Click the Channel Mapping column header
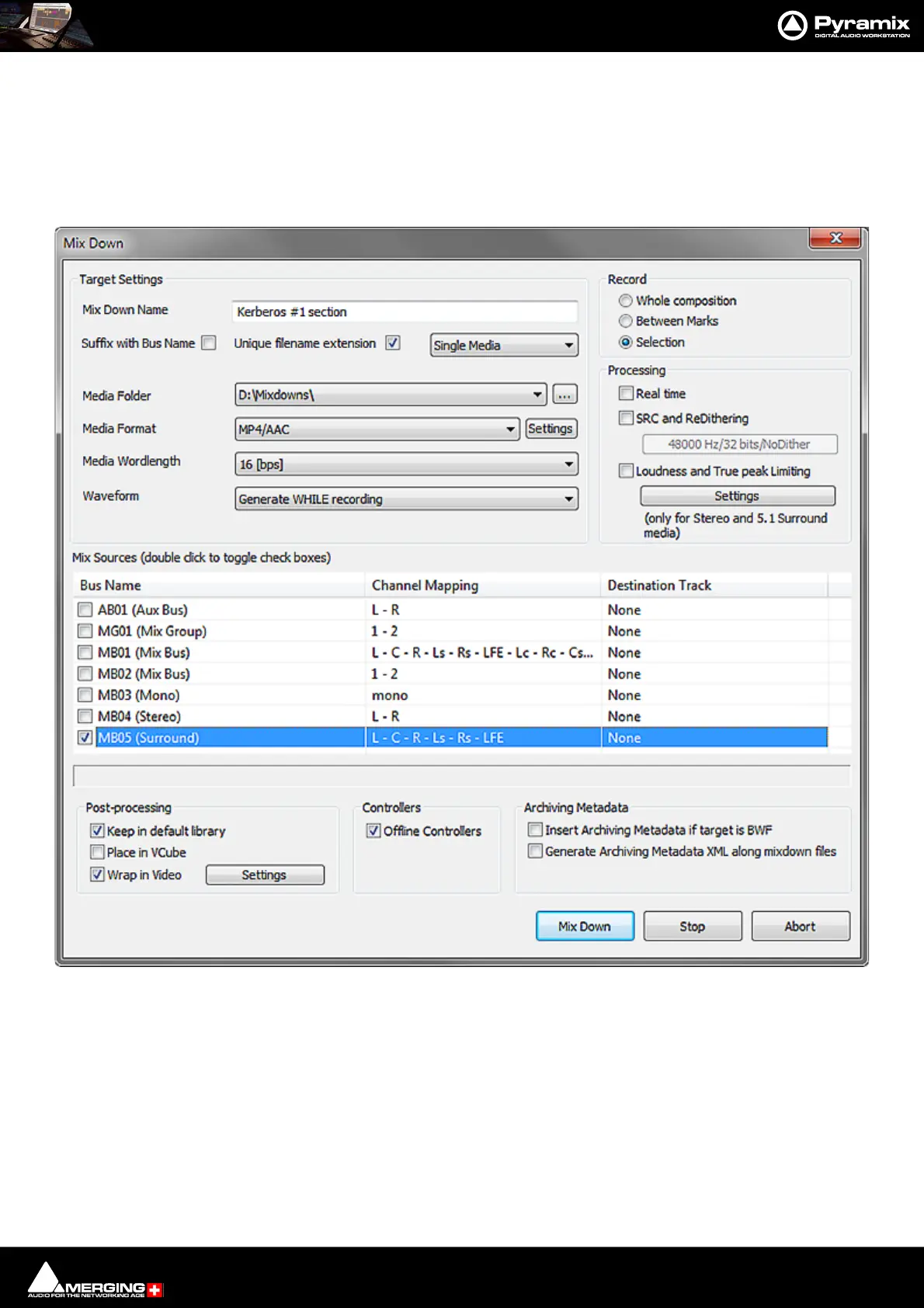Viewport: 924px width, 1308px height. (483, 585)
